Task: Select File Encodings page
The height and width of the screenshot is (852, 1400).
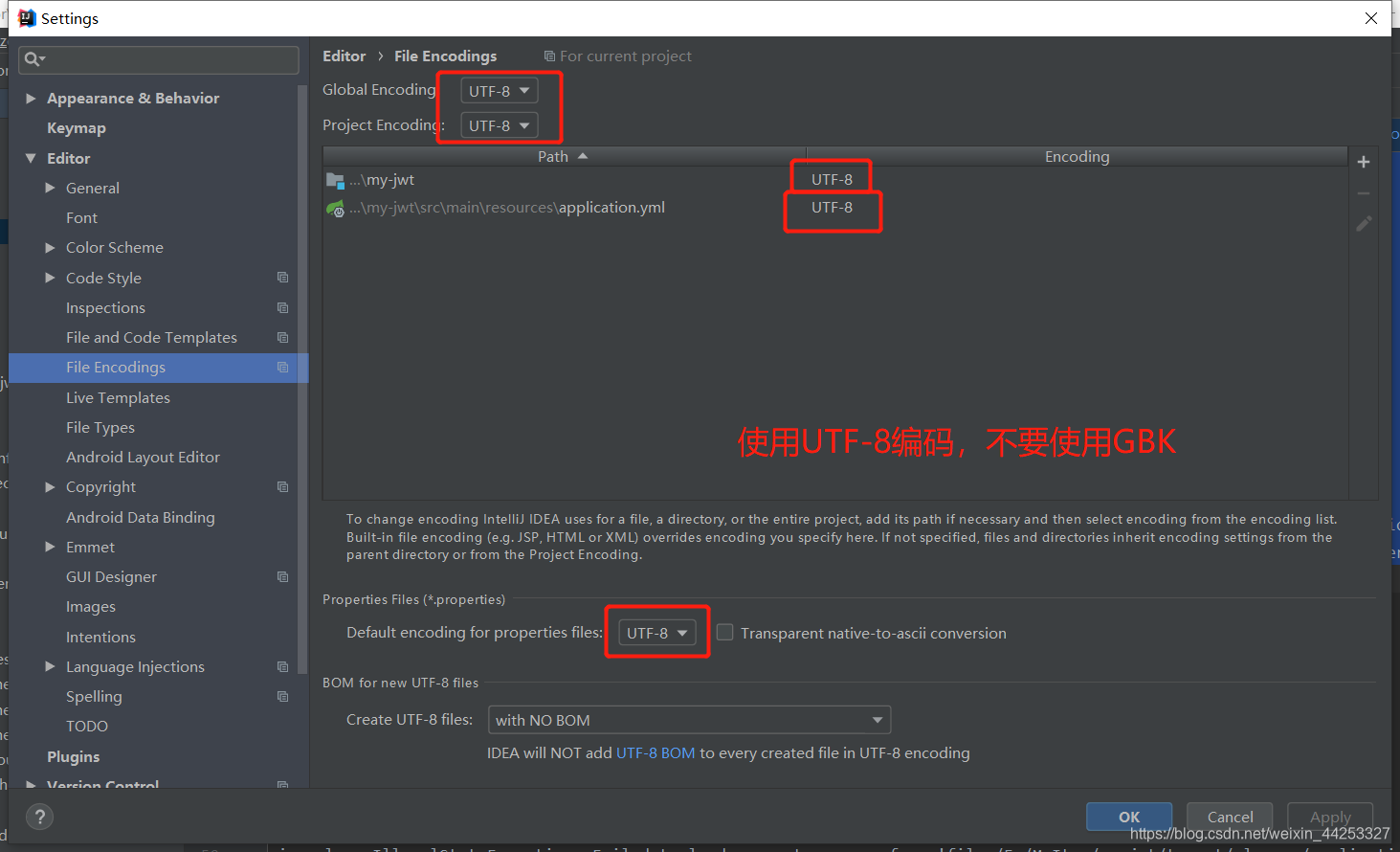Action: 159,368
